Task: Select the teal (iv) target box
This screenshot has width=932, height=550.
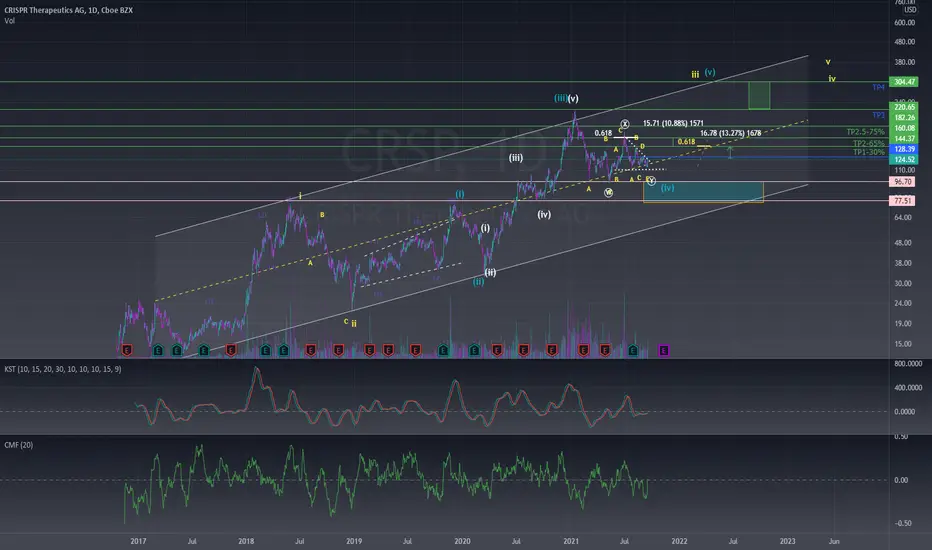Action: 703,192
